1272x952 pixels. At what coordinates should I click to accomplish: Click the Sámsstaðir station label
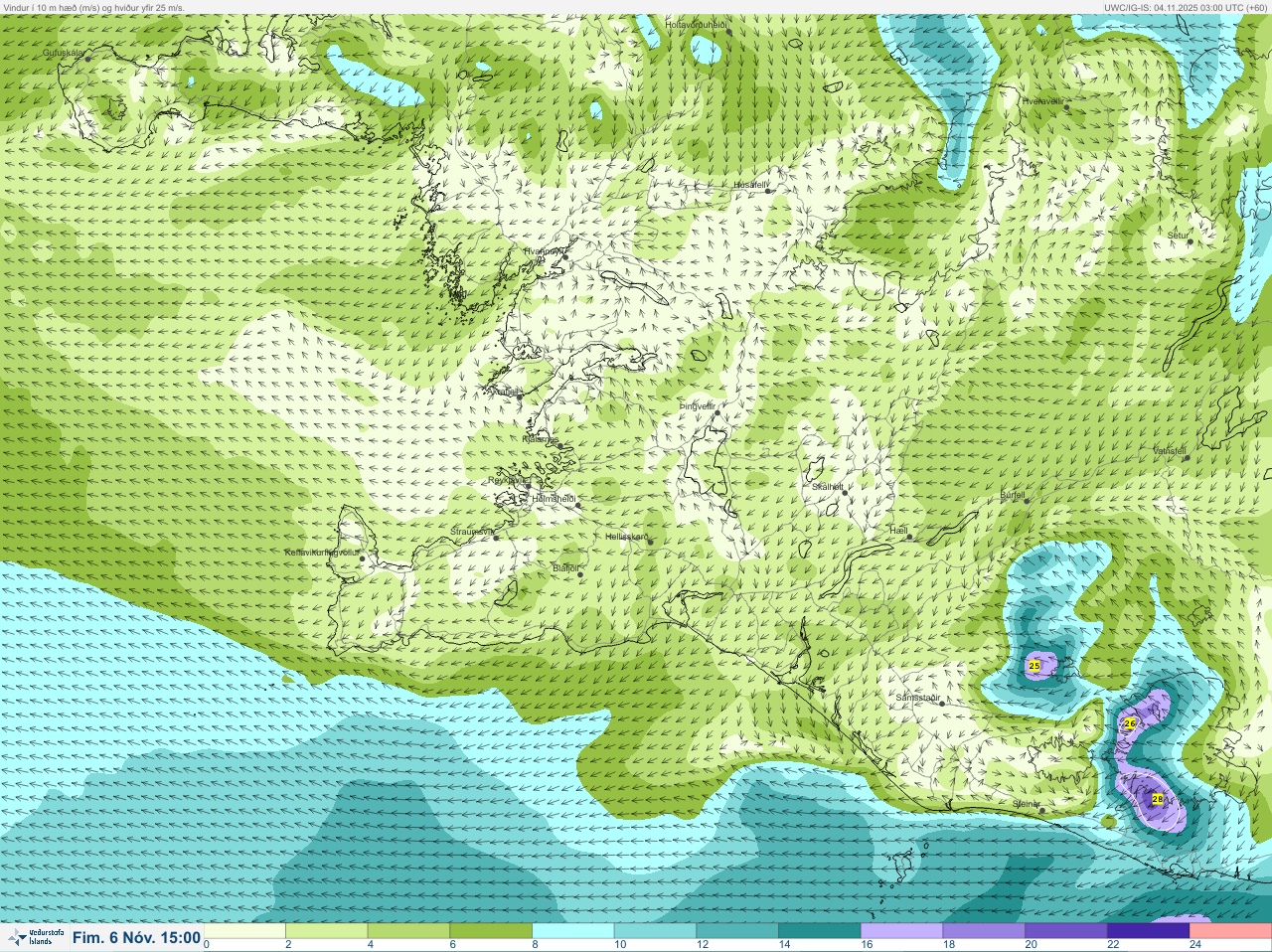[x=917, y=698]
